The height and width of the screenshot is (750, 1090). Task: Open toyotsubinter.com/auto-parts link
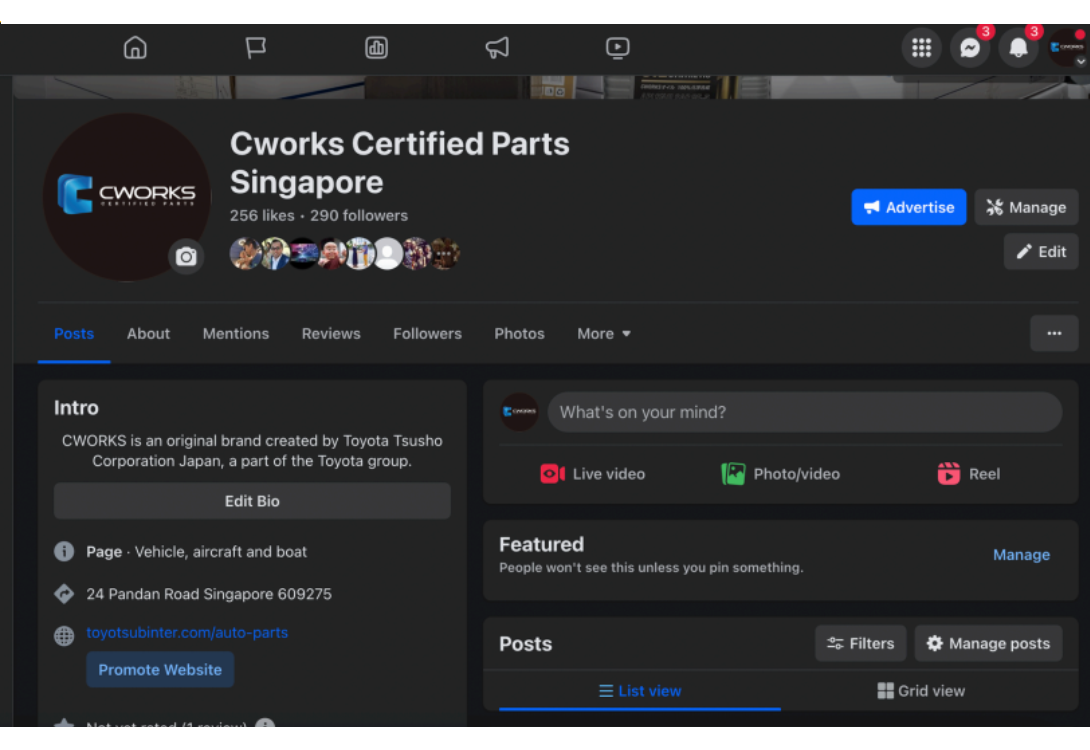187,633
